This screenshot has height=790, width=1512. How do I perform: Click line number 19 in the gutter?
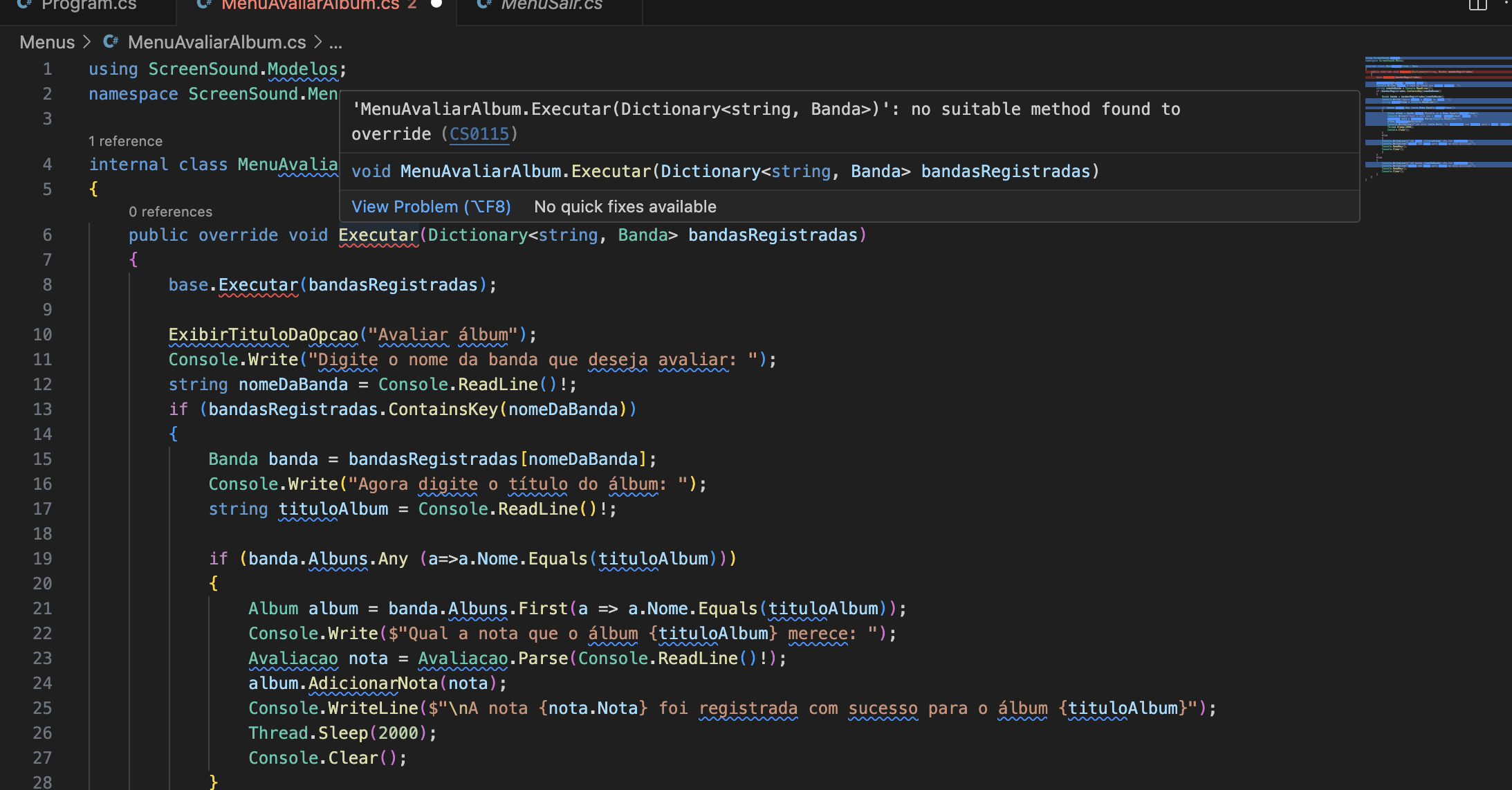coord(42,559)
